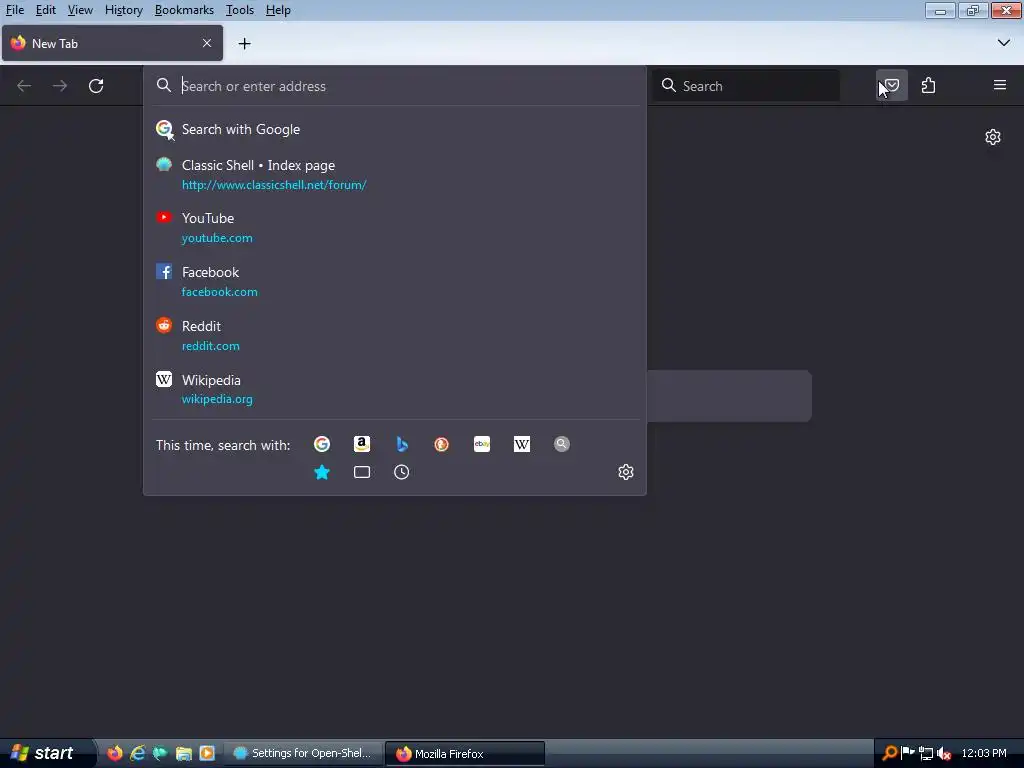The height and width of the screenshot is (768, 1024).
Task: Open the History menu
Action: pyautogui.click(x=123, y=10)
